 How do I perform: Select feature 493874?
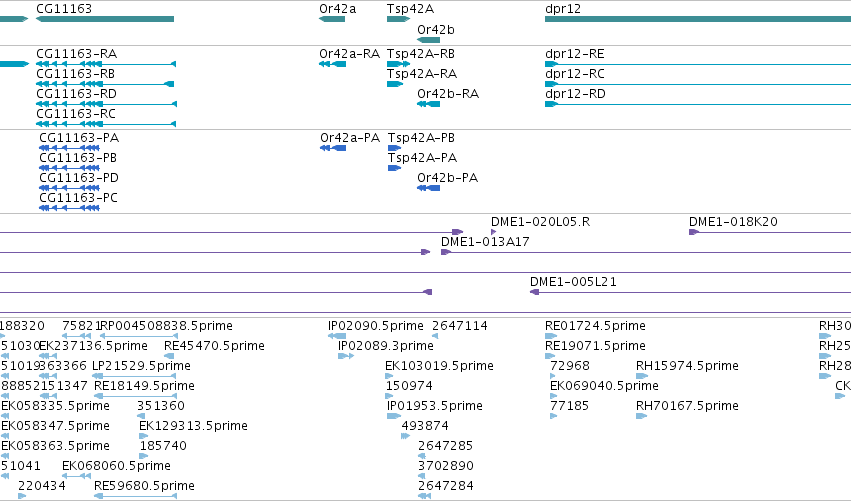425,427
